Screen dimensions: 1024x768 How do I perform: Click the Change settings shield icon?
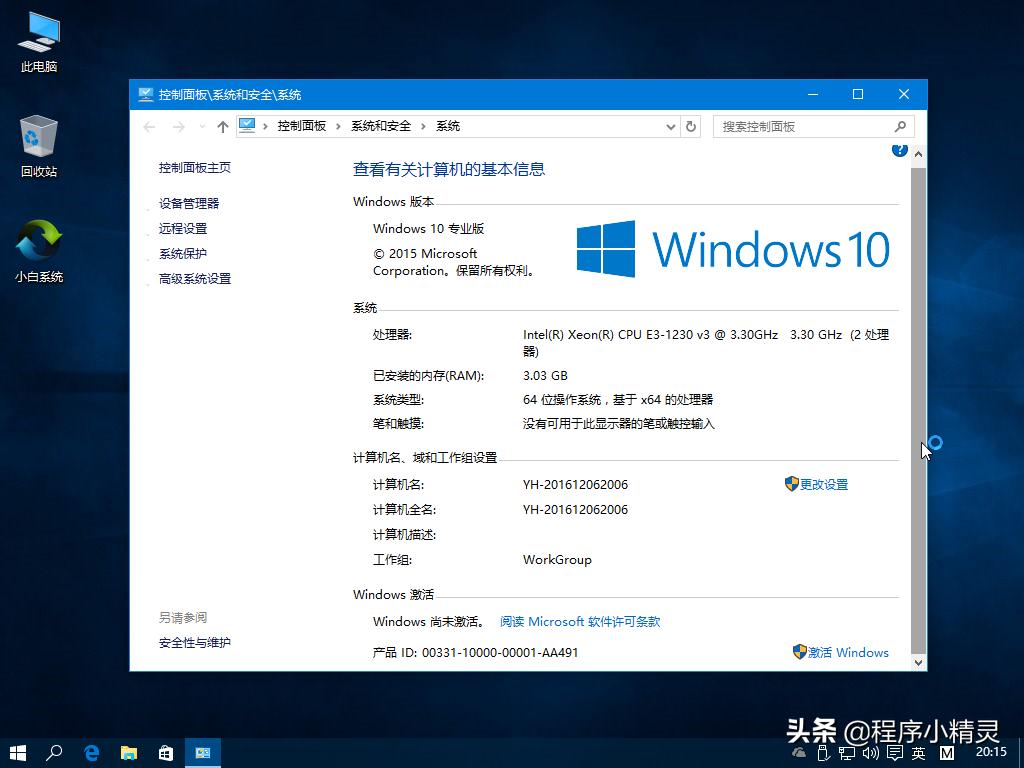[x=792, y=483]
